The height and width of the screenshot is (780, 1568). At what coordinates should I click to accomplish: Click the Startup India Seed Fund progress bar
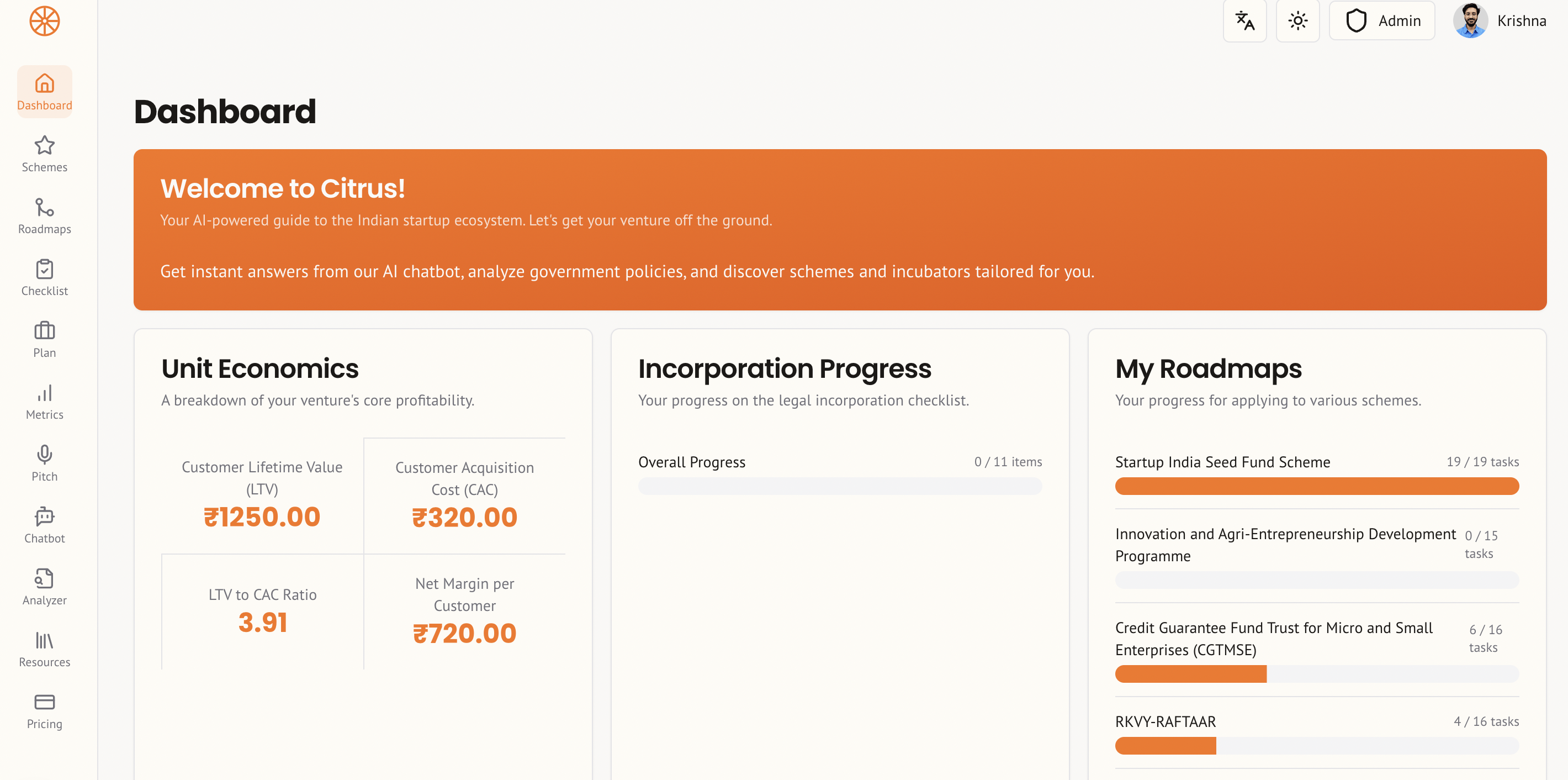1316,486
